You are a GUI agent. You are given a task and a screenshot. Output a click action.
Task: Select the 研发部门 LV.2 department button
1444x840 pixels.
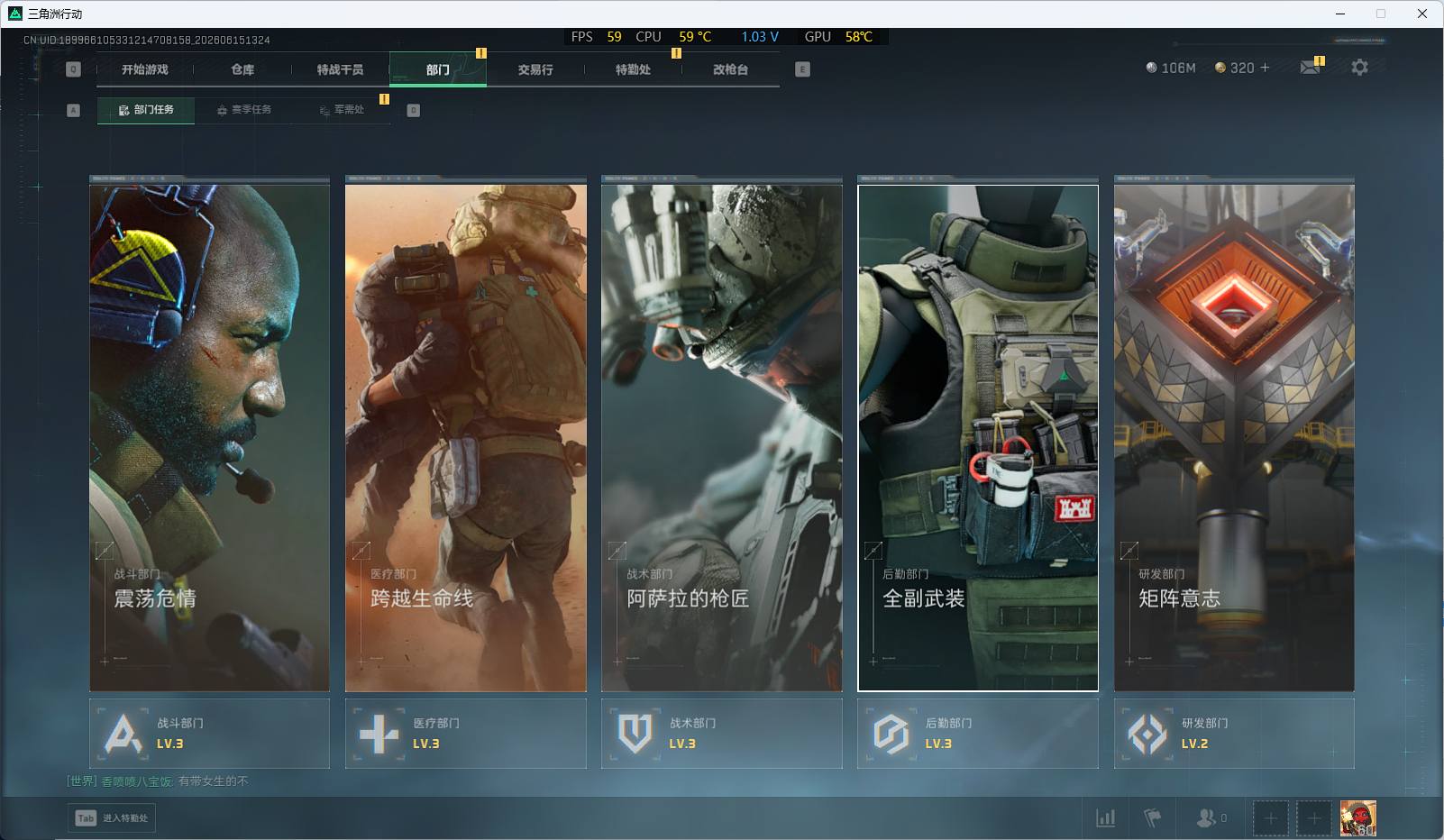point(1234,734)
